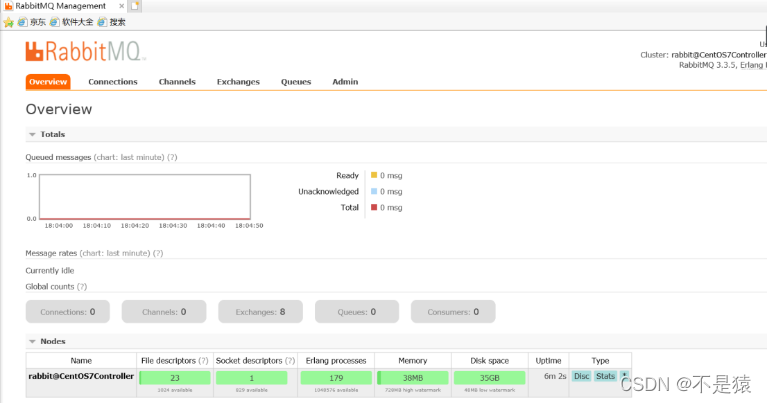
Task: Show help for Global counts
Action: tap(82, 287)
